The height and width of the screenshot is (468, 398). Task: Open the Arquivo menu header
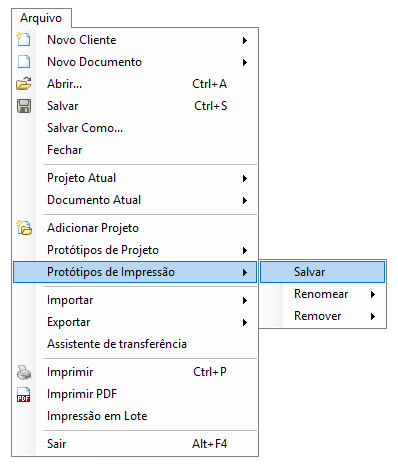[41, 18]
